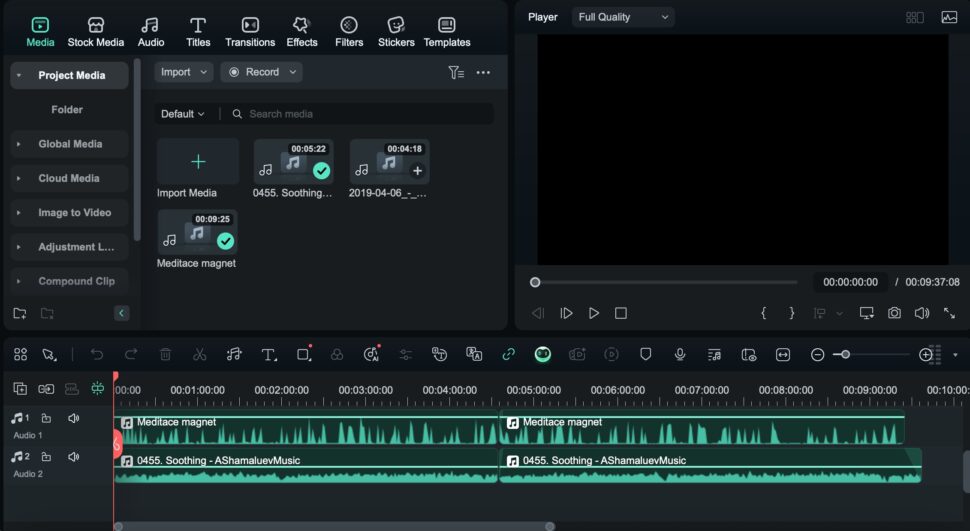This screenshot has height=531, width=970.
Task: Click the voiceover microphone icon
Action: pyautogui.click(x=680, y=354)
